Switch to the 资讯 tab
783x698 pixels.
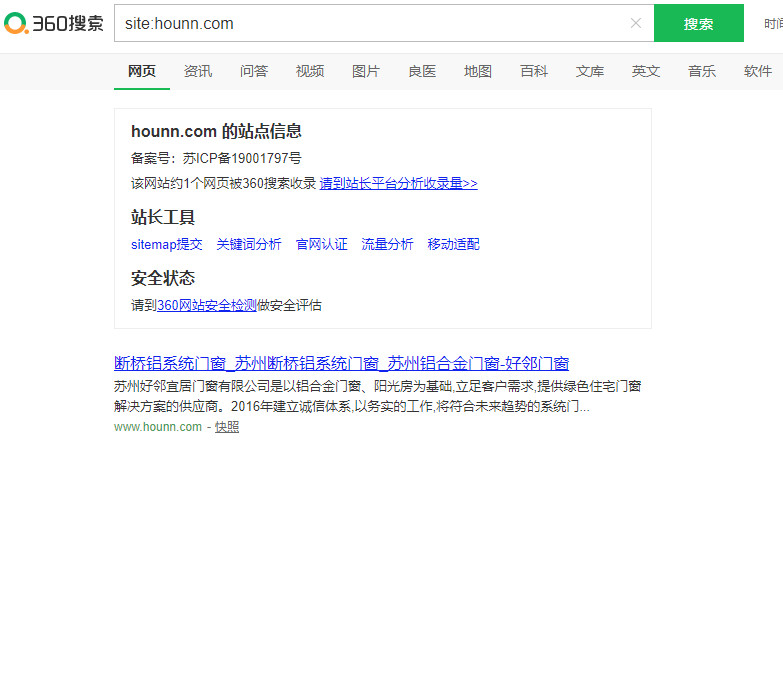pyautogui.click(x=198, y=71)
